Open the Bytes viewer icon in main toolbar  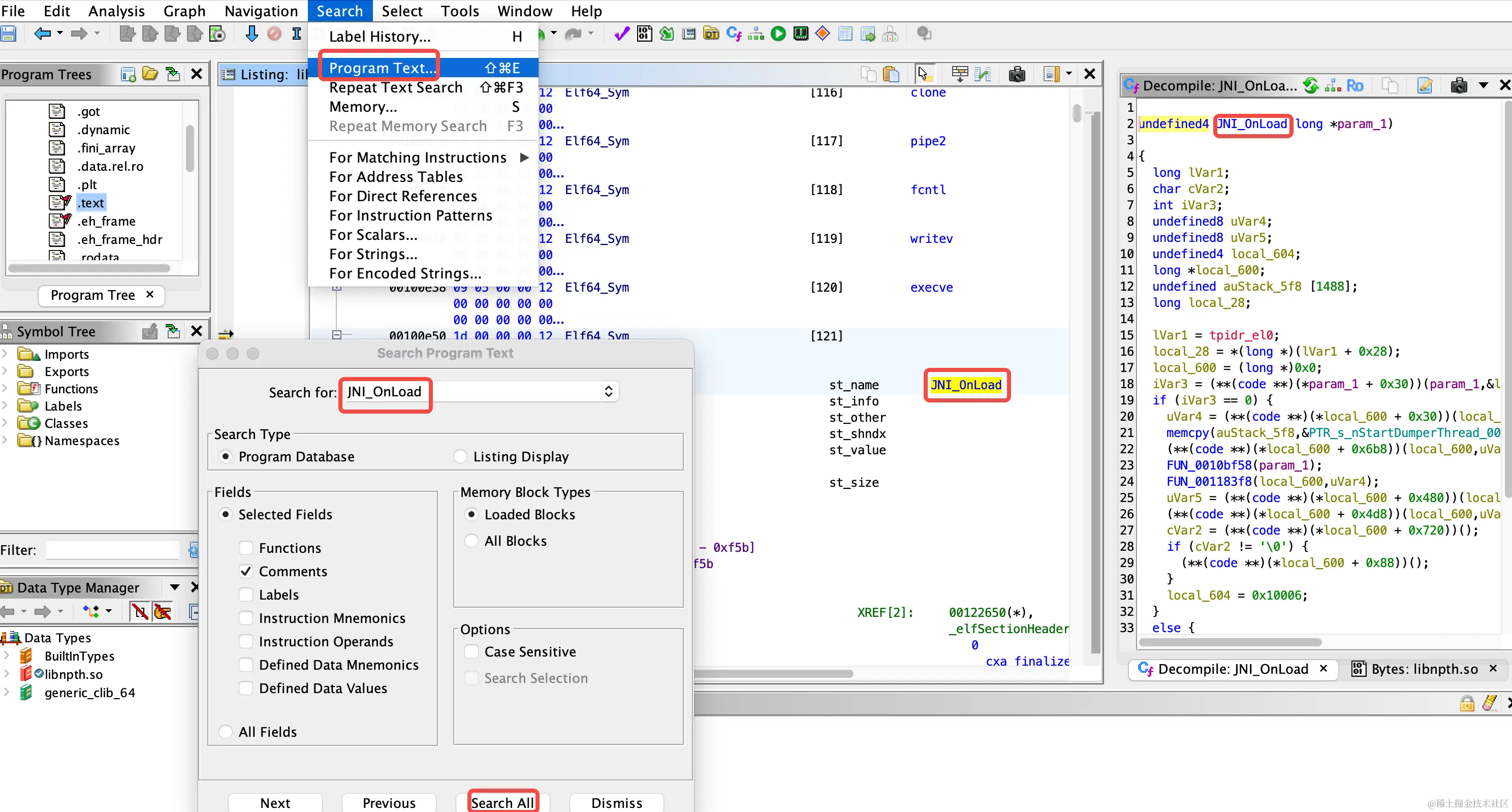coord(644,34)
